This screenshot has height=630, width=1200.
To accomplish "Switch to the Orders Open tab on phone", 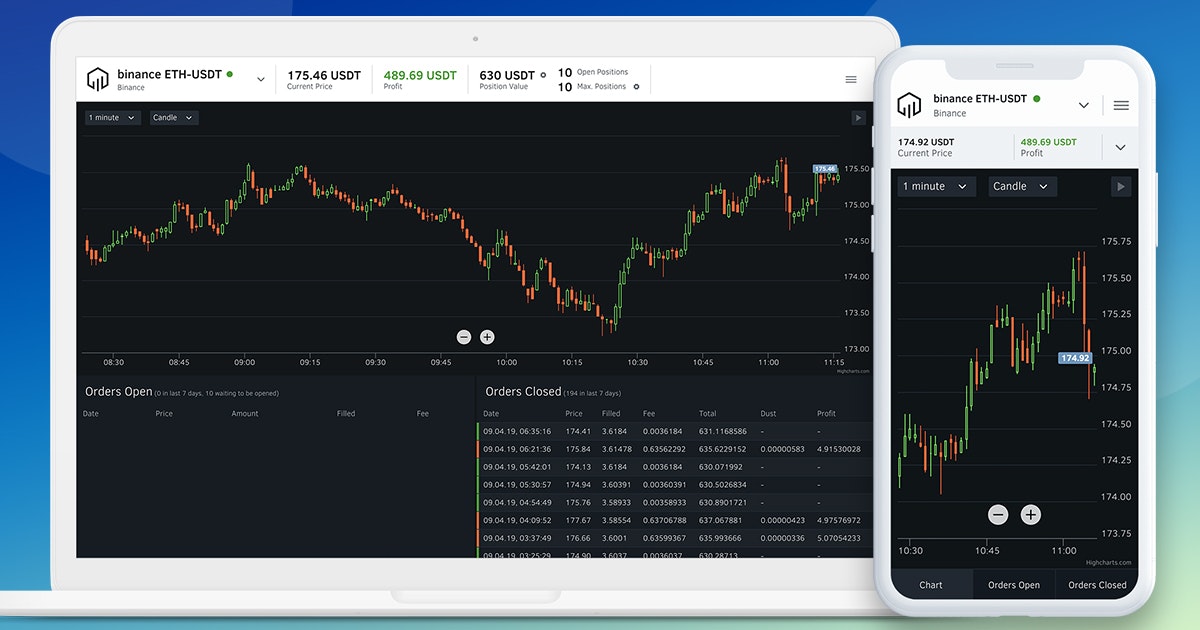I will (1014, 585).
